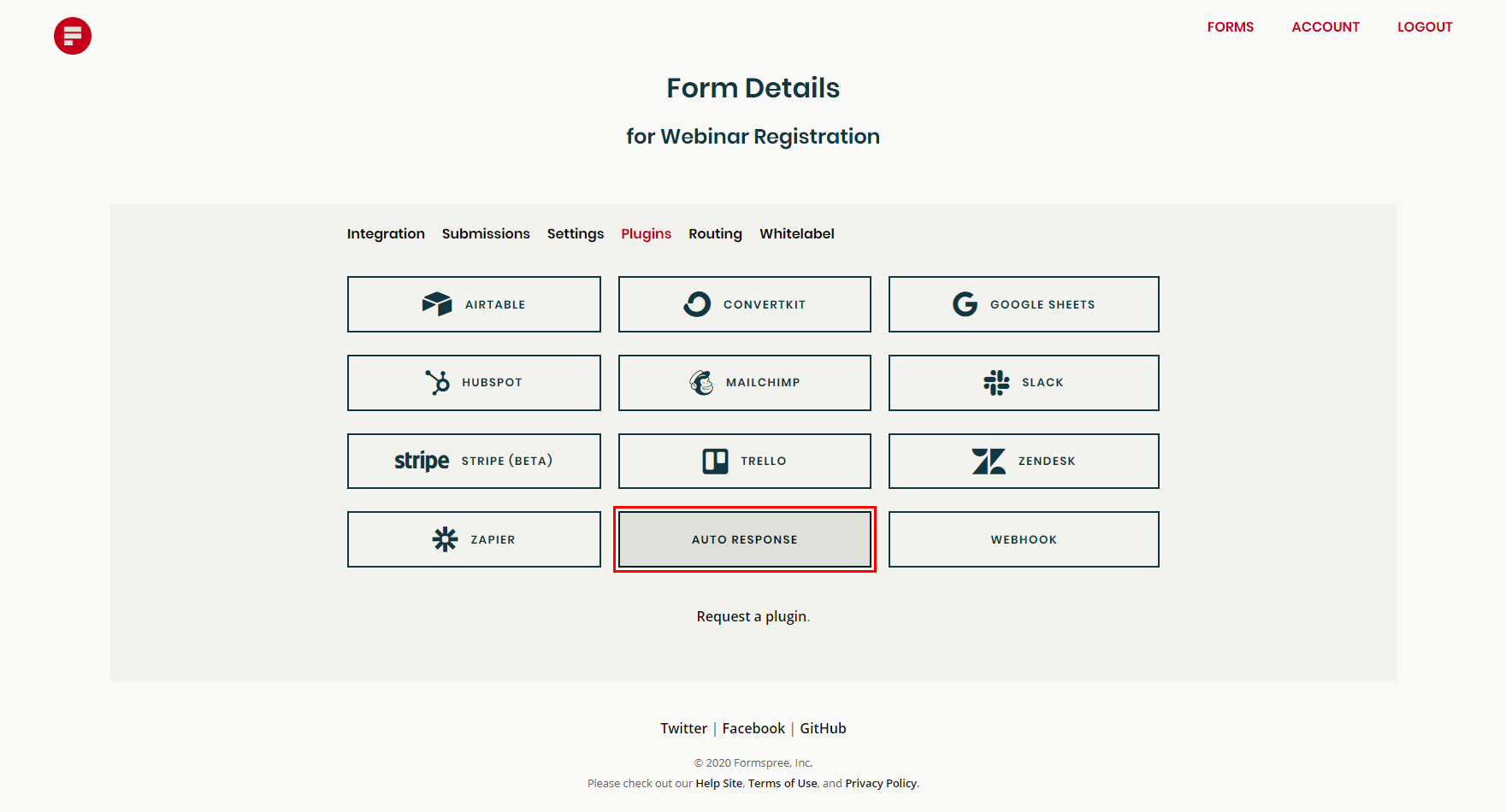Select the Zendesk icon

coord(989,461)
